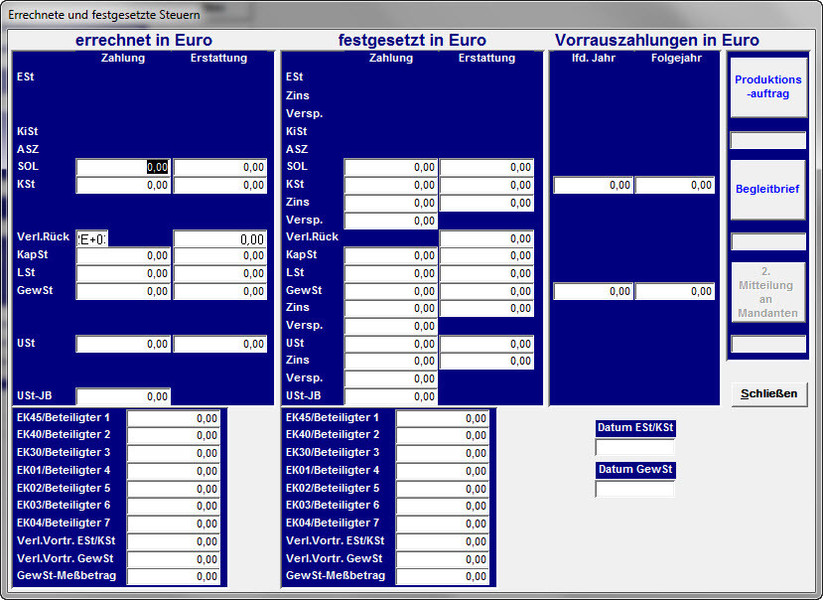
Task: Click the festgesetzt USt-JB Zahlung field
Action: (x=391, y=397)
